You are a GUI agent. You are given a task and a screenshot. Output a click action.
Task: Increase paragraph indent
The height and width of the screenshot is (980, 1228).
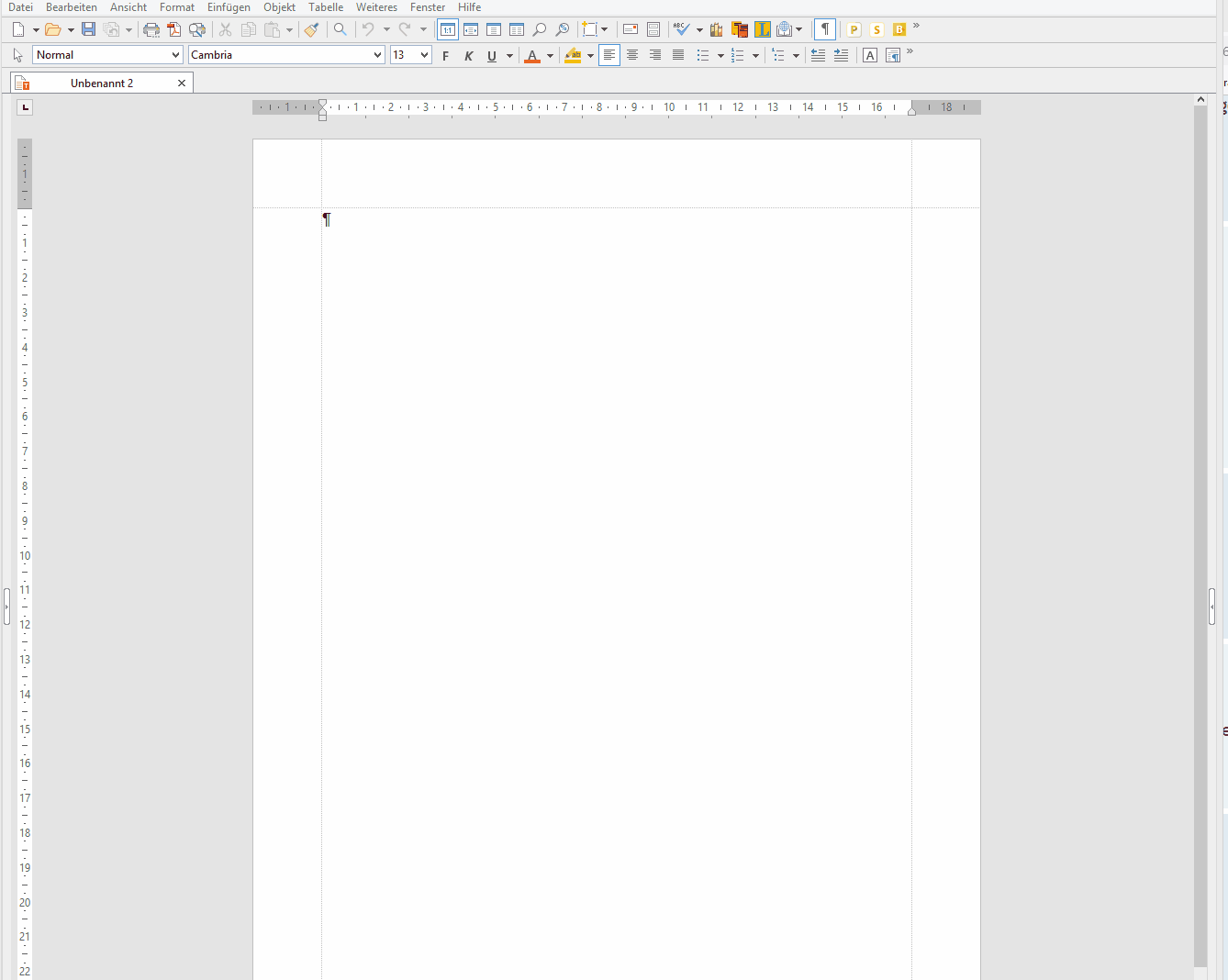click(x=841, y=55)
